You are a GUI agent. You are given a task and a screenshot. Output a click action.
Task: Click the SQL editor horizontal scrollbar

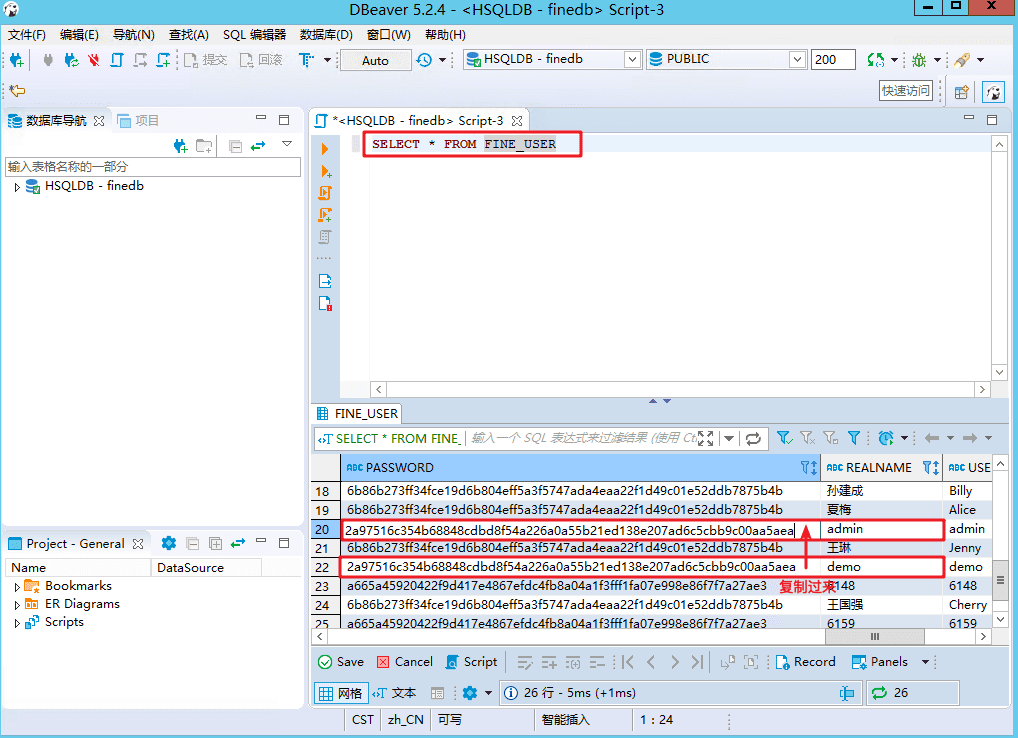click(680, 389)
